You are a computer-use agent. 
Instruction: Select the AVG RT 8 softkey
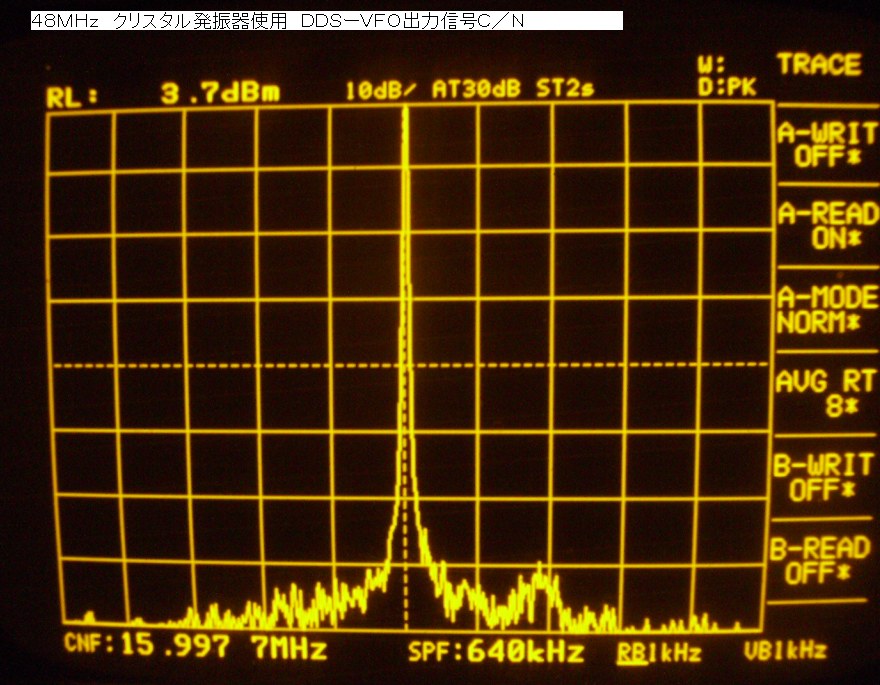coord(826,393)
